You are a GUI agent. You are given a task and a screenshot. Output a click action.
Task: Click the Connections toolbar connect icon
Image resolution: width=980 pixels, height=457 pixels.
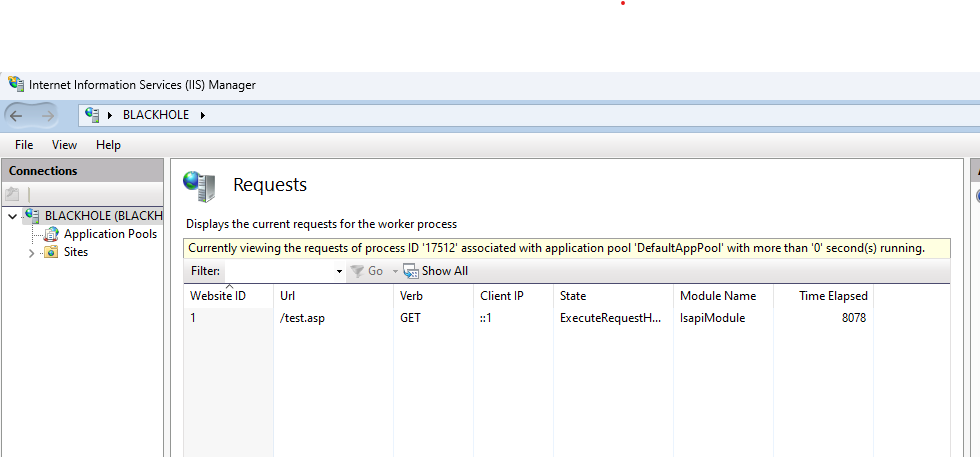(12, 194)
